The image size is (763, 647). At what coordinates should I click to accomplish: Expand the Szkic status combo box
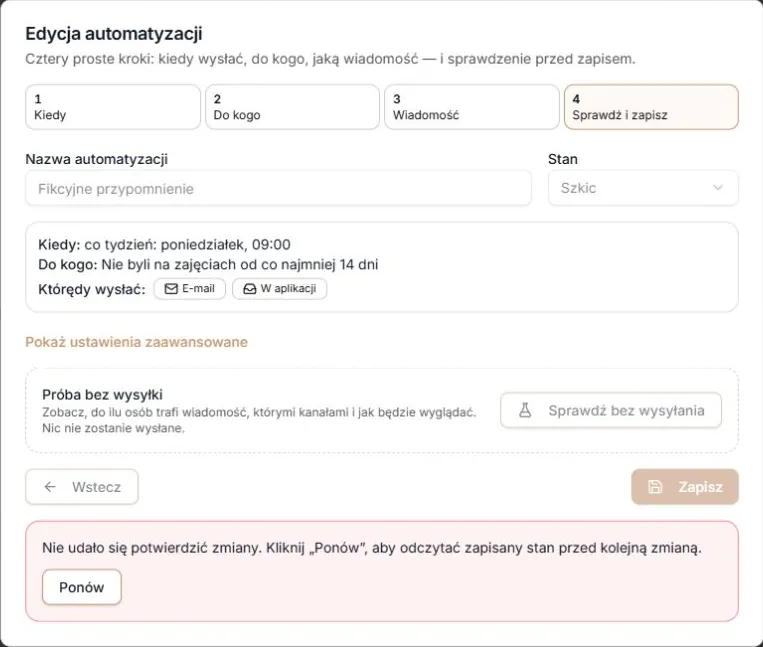tap(643, 188)
